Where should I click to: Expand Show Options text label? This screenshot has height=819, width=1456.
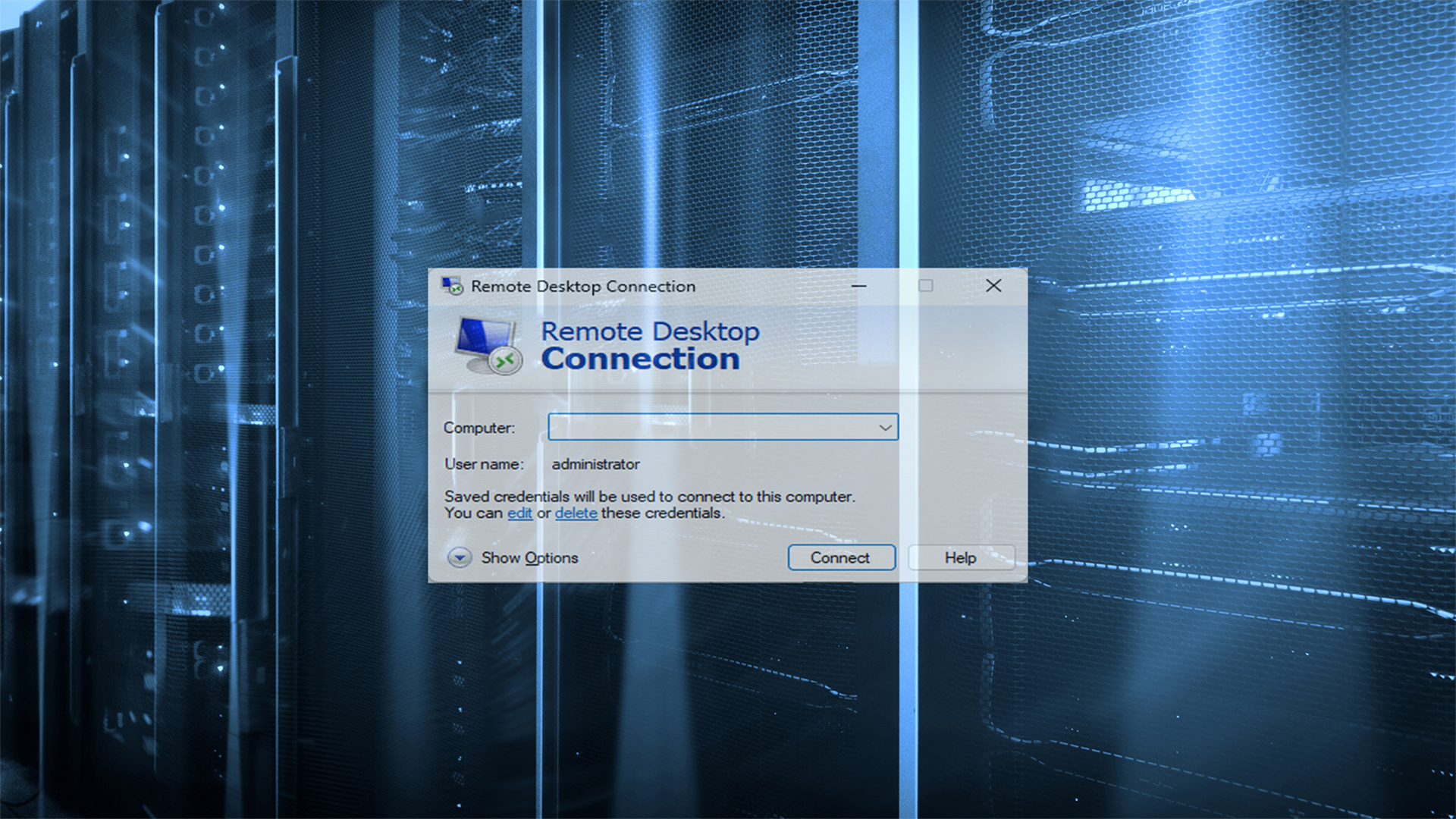click(x=529, y=558)
